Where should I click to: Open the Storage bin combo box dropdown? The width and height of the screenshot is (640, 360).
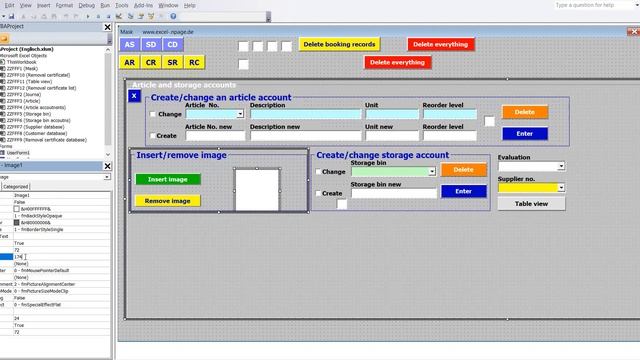(x=432, y=172)
